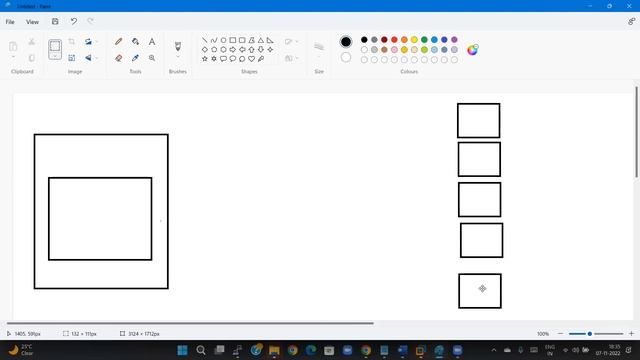Open the Size line thickness selector
The image size is (640, 360).
[x=319, y=47]
